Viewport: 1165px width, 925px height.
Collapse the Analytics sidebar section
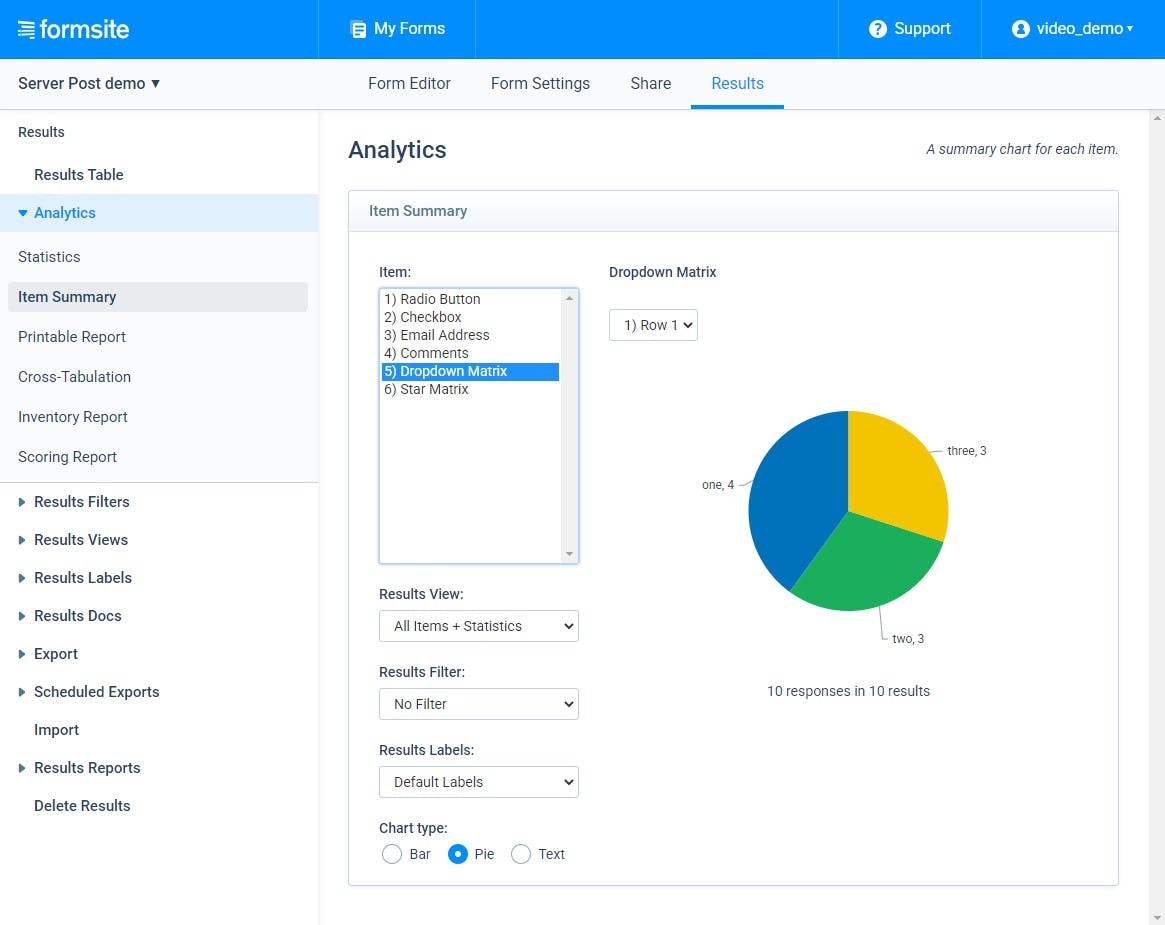23,212
